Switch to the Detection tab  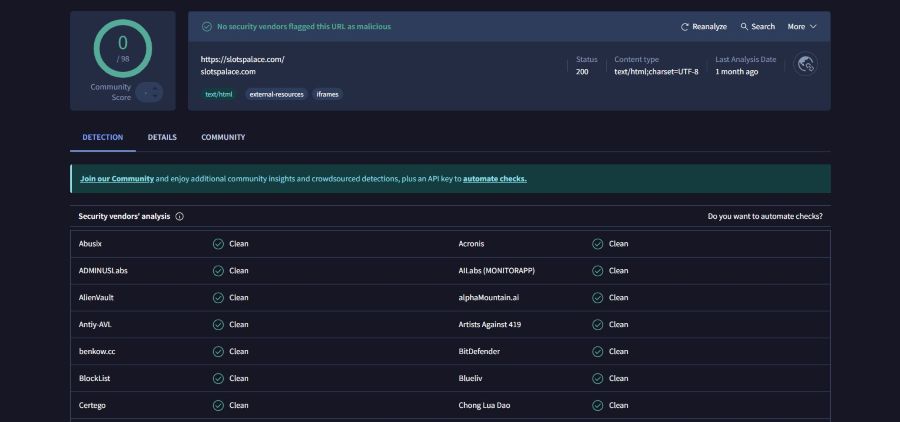pyautogui.click(x=103, y=137)
